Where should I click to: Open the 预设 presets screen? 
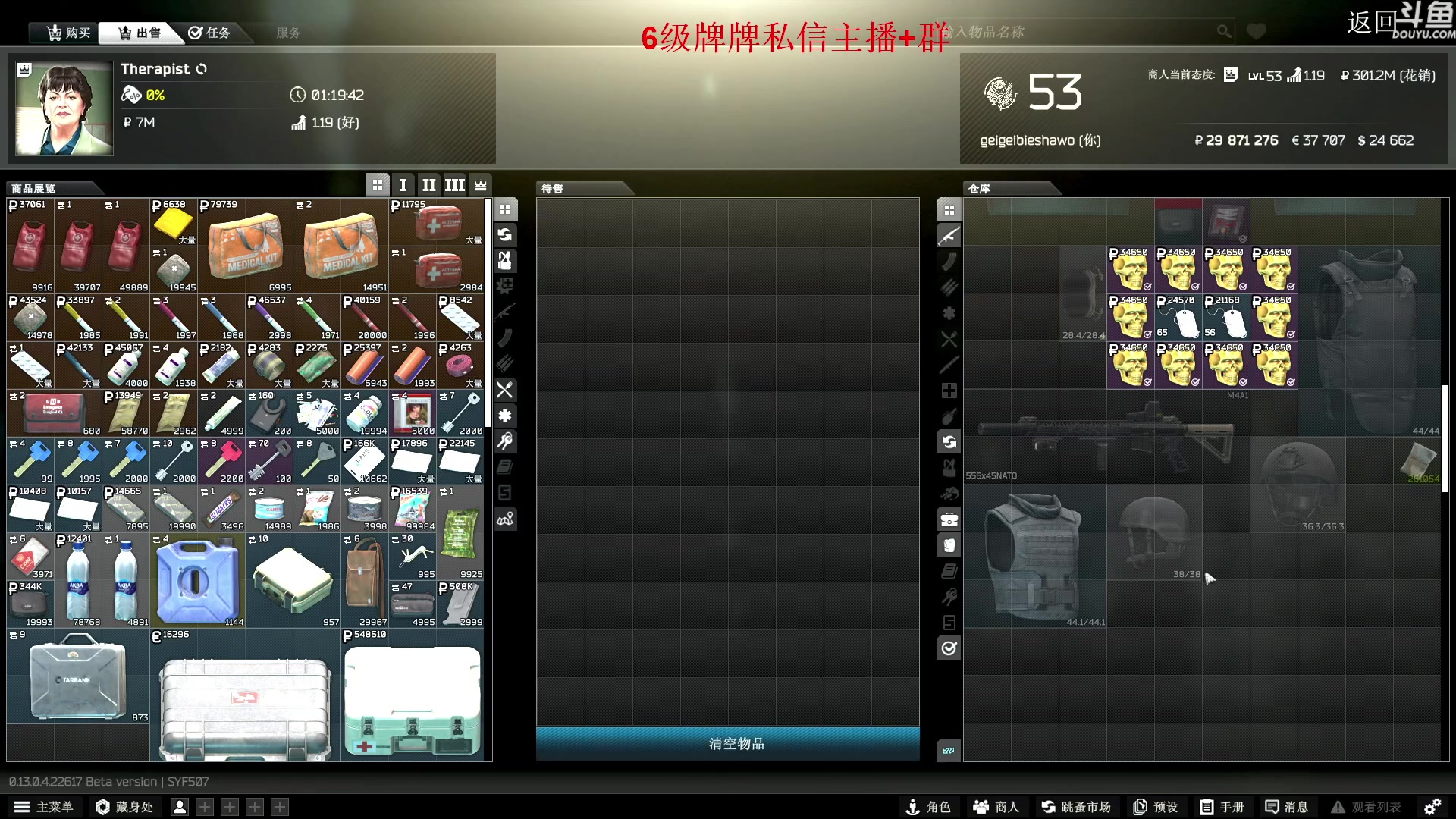[1156, 807]
